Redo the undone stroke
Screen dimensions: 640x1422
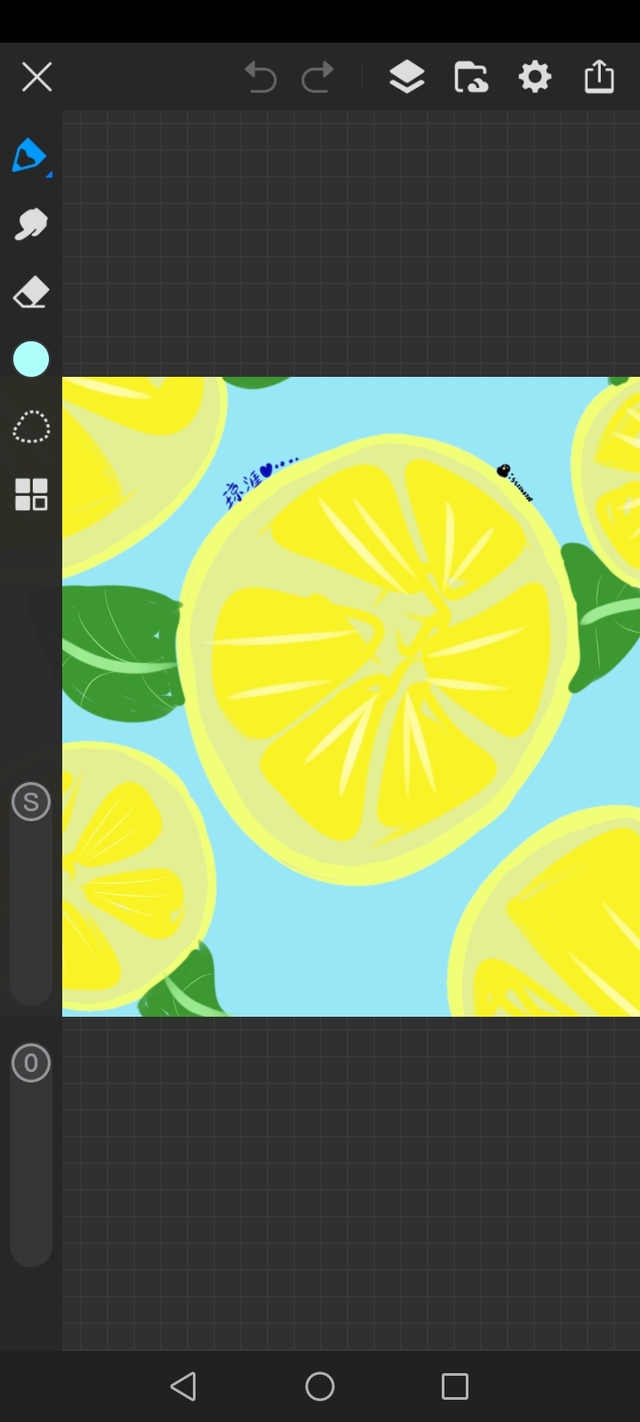(318, 77)
